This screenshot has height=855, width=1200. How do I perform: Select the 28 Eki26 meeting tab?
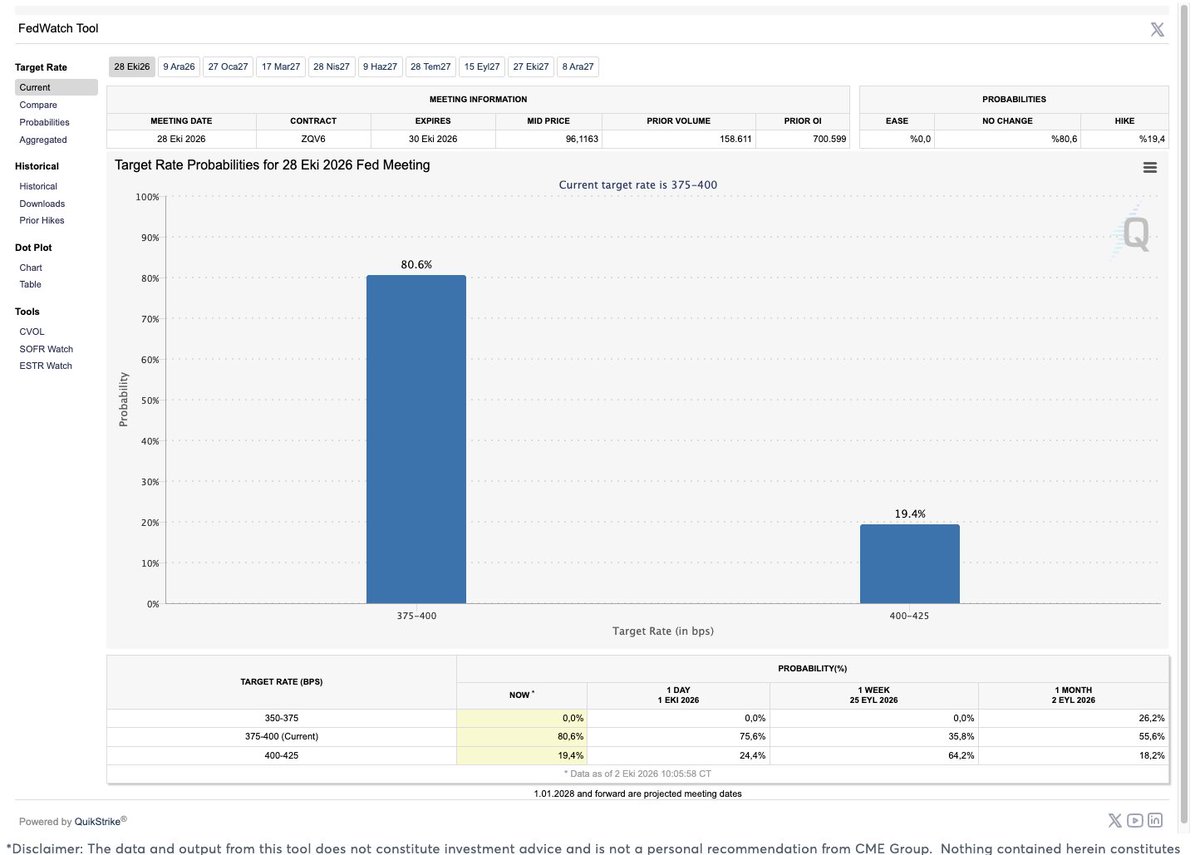(x=132, y=67)
